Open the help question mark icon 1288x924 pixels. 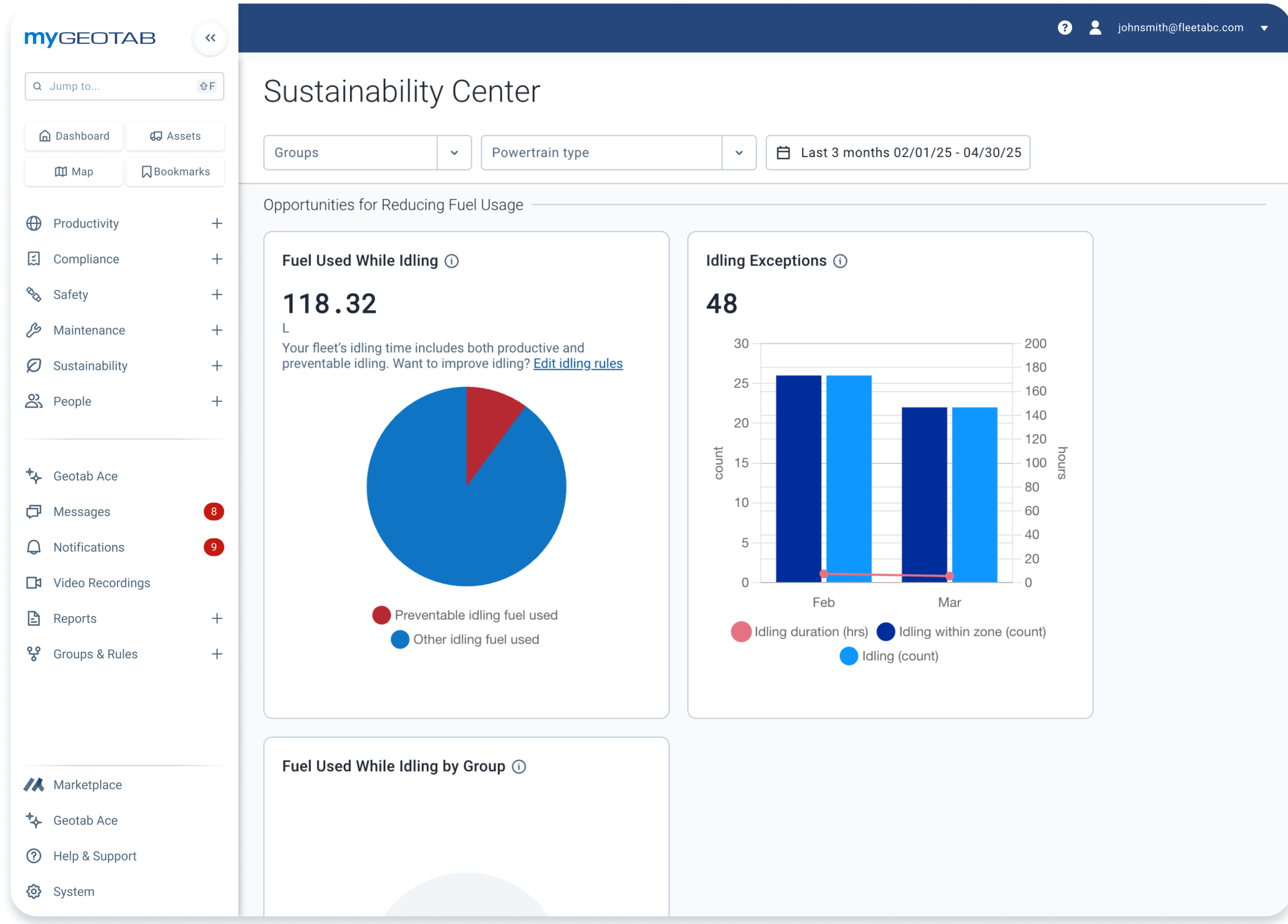click(1065, 28)
